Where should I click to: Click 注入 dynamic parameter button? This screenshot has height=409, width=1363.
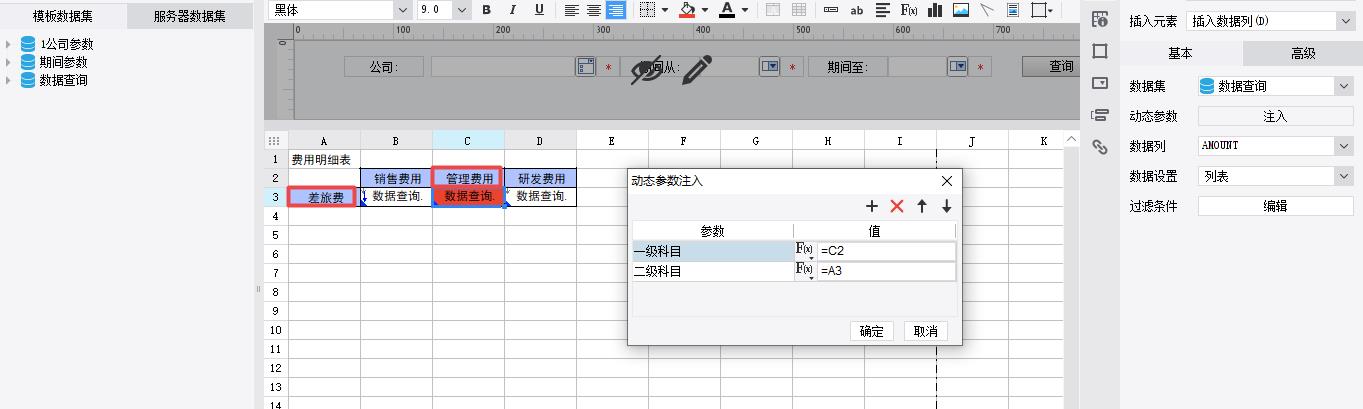click(x=1275, y=116)
